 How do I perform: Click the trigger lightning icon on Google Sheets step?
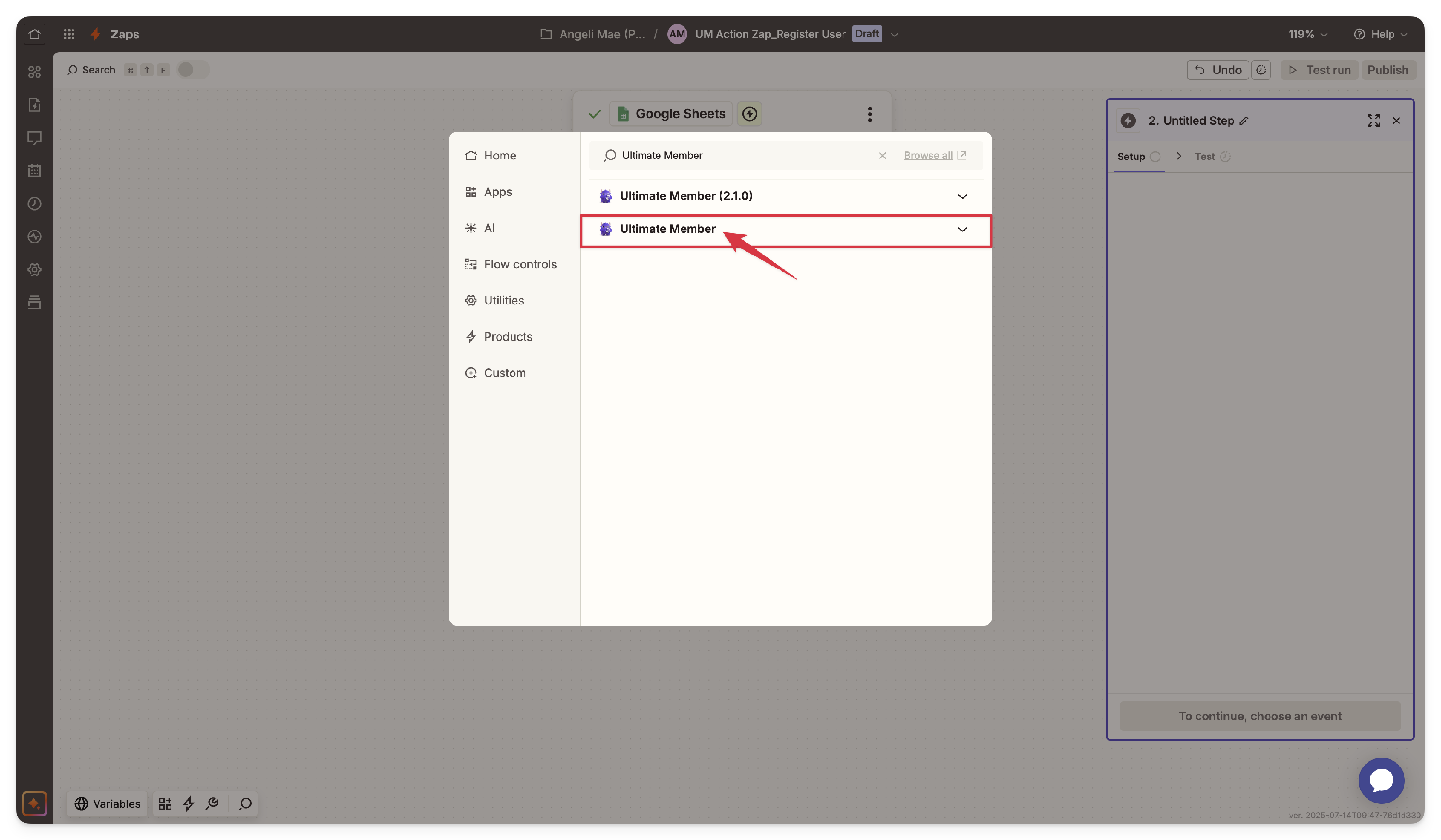click(749, 114)
